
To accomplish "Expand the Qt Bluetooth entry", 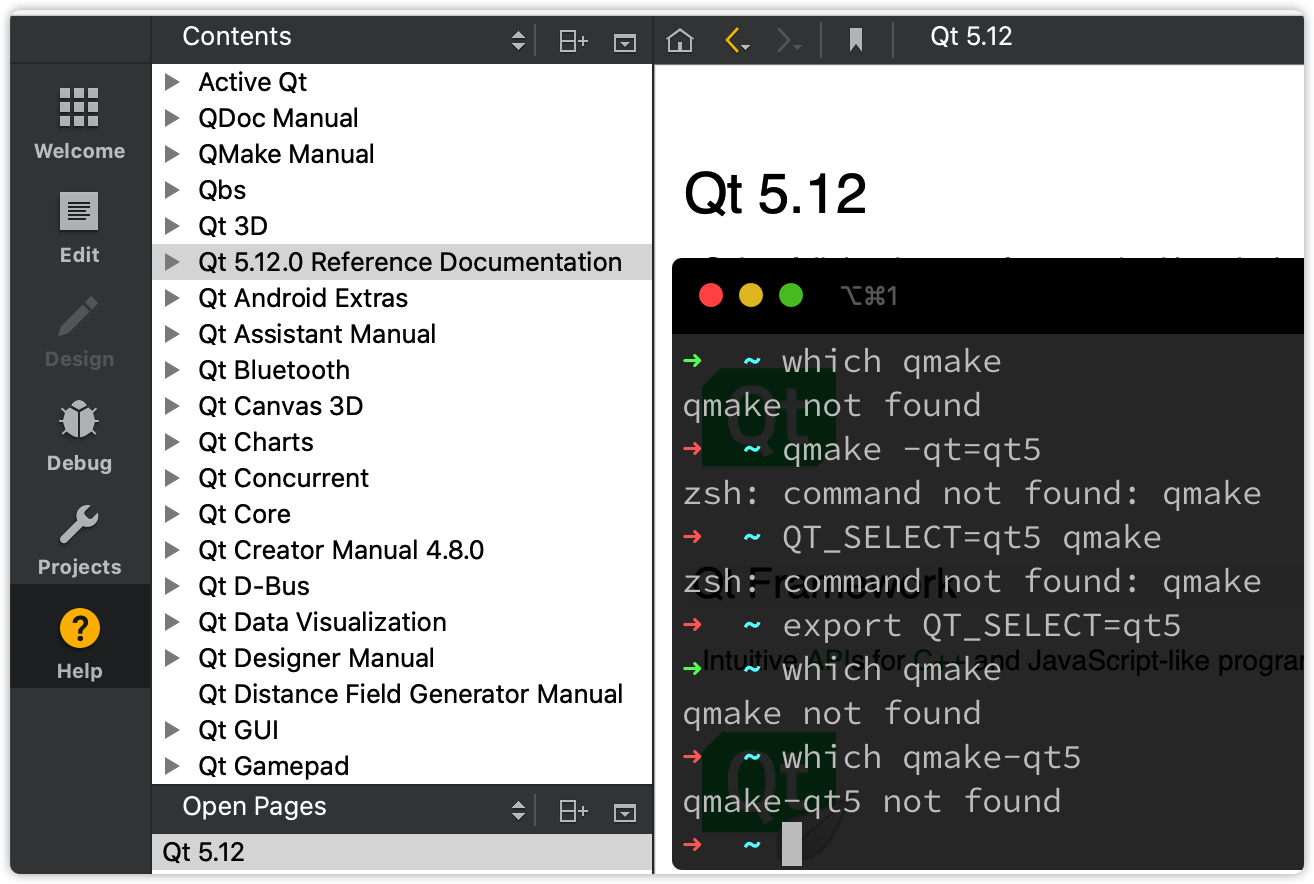I will click(172, 370).
